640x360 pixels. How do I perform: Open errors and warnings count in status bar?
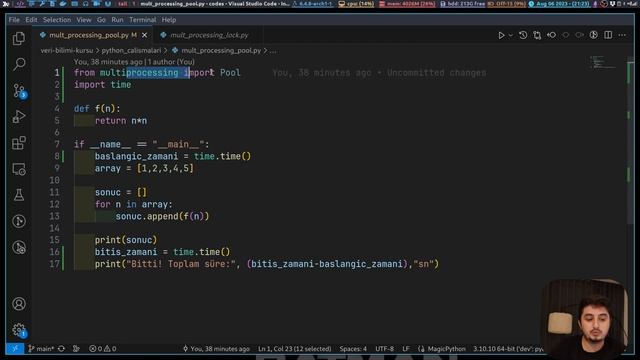pos(102,349)
